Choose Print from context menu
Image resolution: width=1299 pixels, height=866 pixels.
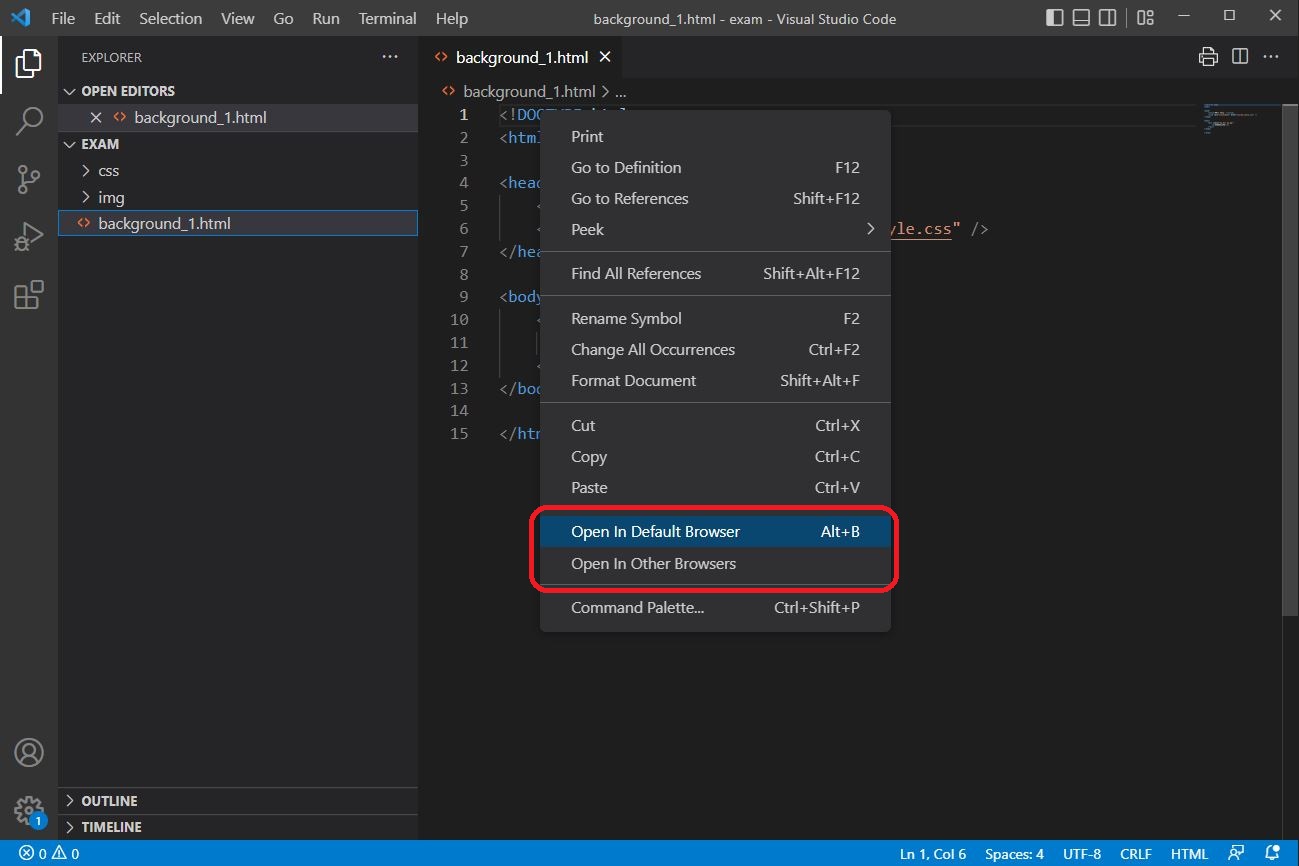[715, 136]
